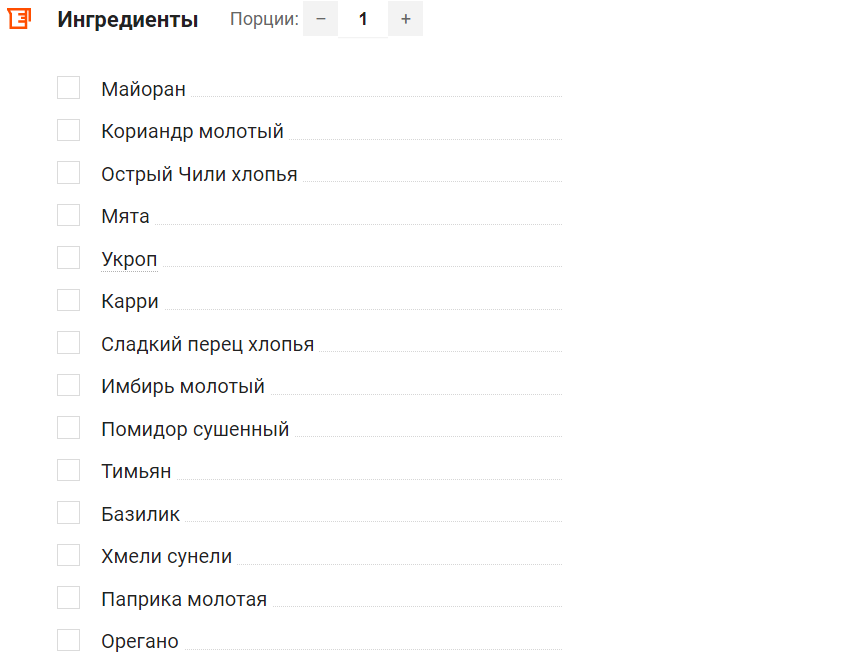Image resolution: width=855 pixels, height=658 pixels.
Task: Check the Базилик checkbox
Action: (69, 513)
